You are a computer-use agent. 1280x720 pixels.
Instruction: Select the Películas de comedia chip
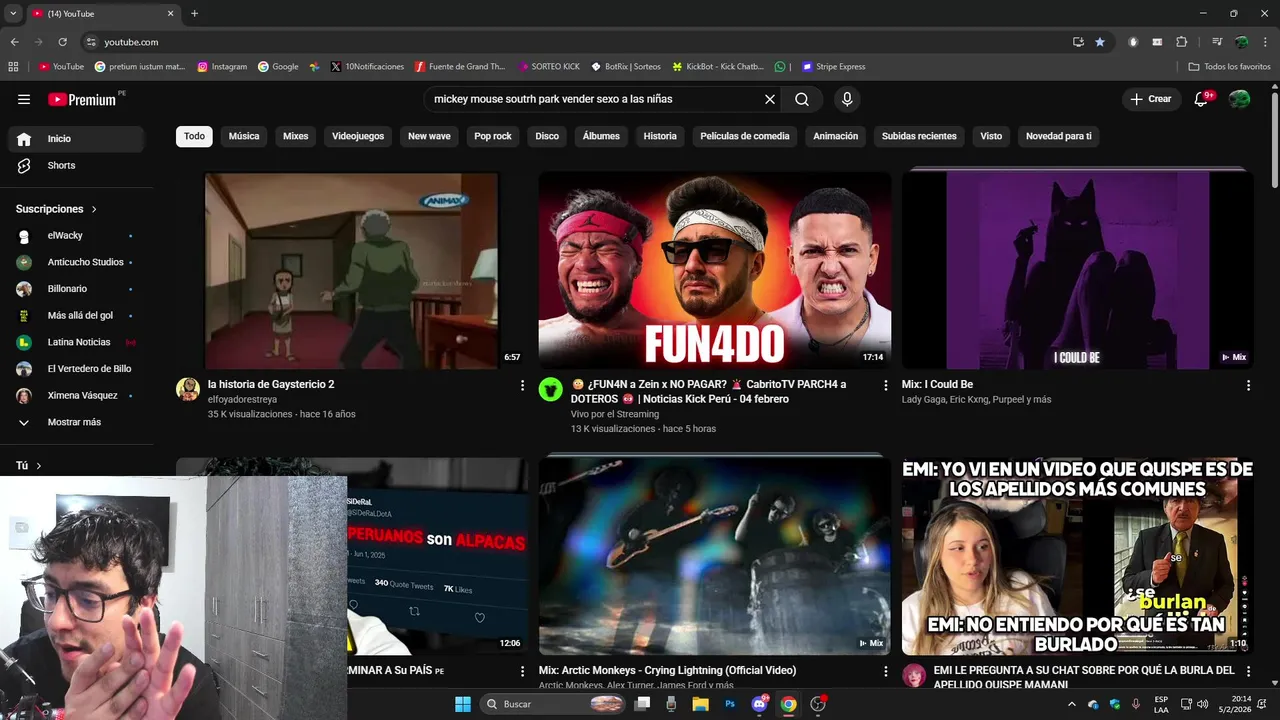coord(745,136)
